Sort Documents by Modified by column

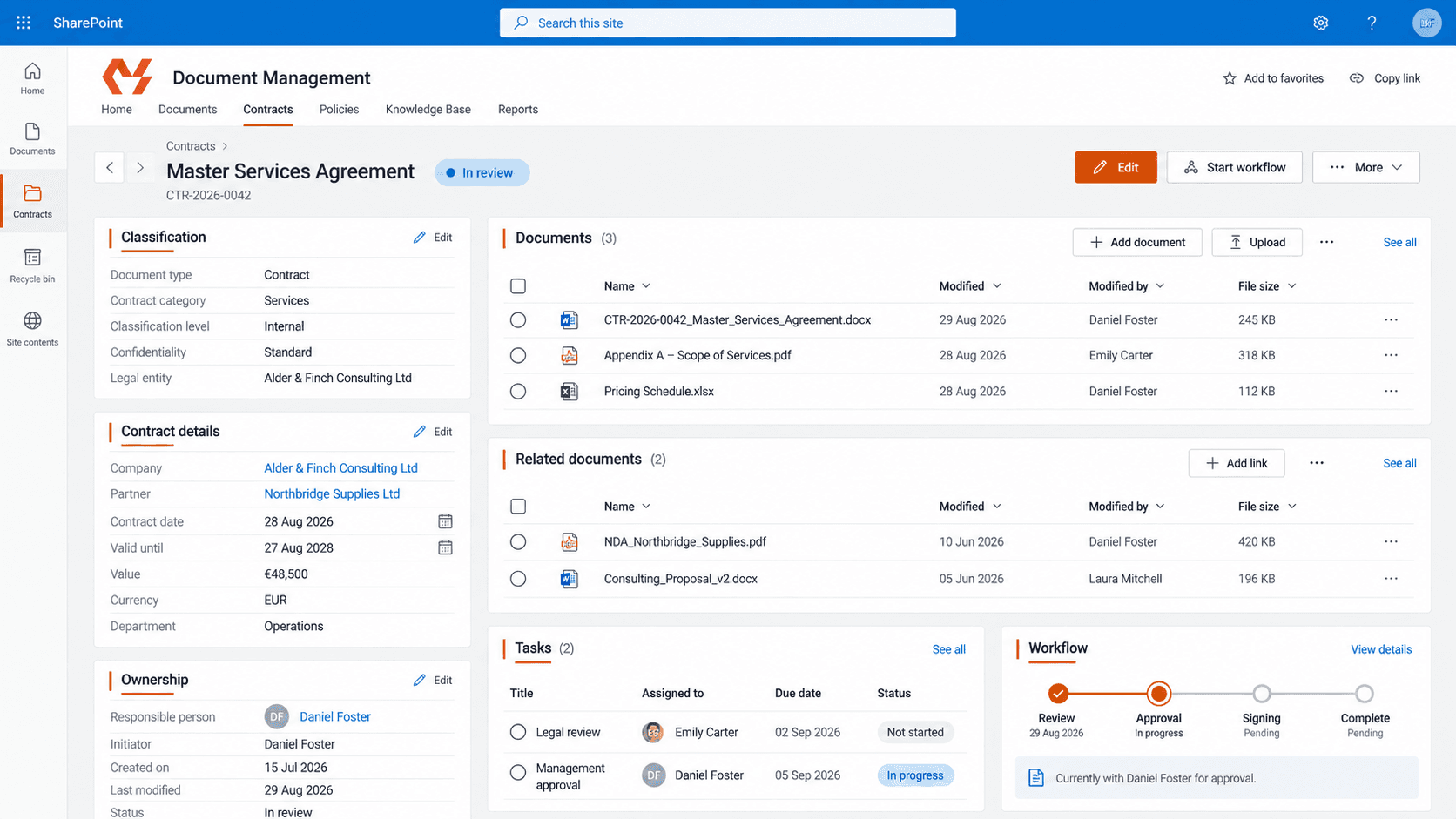tap(1126, 286)
